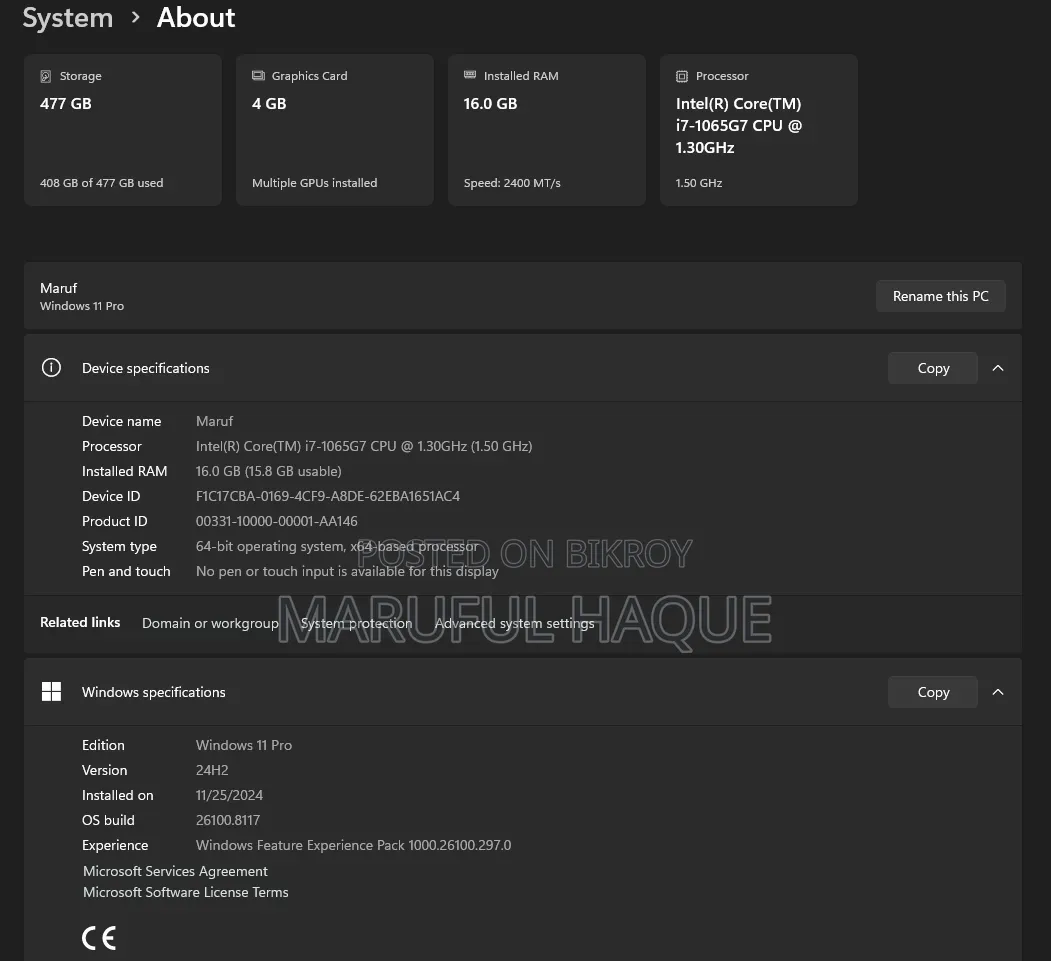Viewport: 1051px width, 961px height.
Task: Open the Graphics Card 4 GB card
Action: click(334, 130)
